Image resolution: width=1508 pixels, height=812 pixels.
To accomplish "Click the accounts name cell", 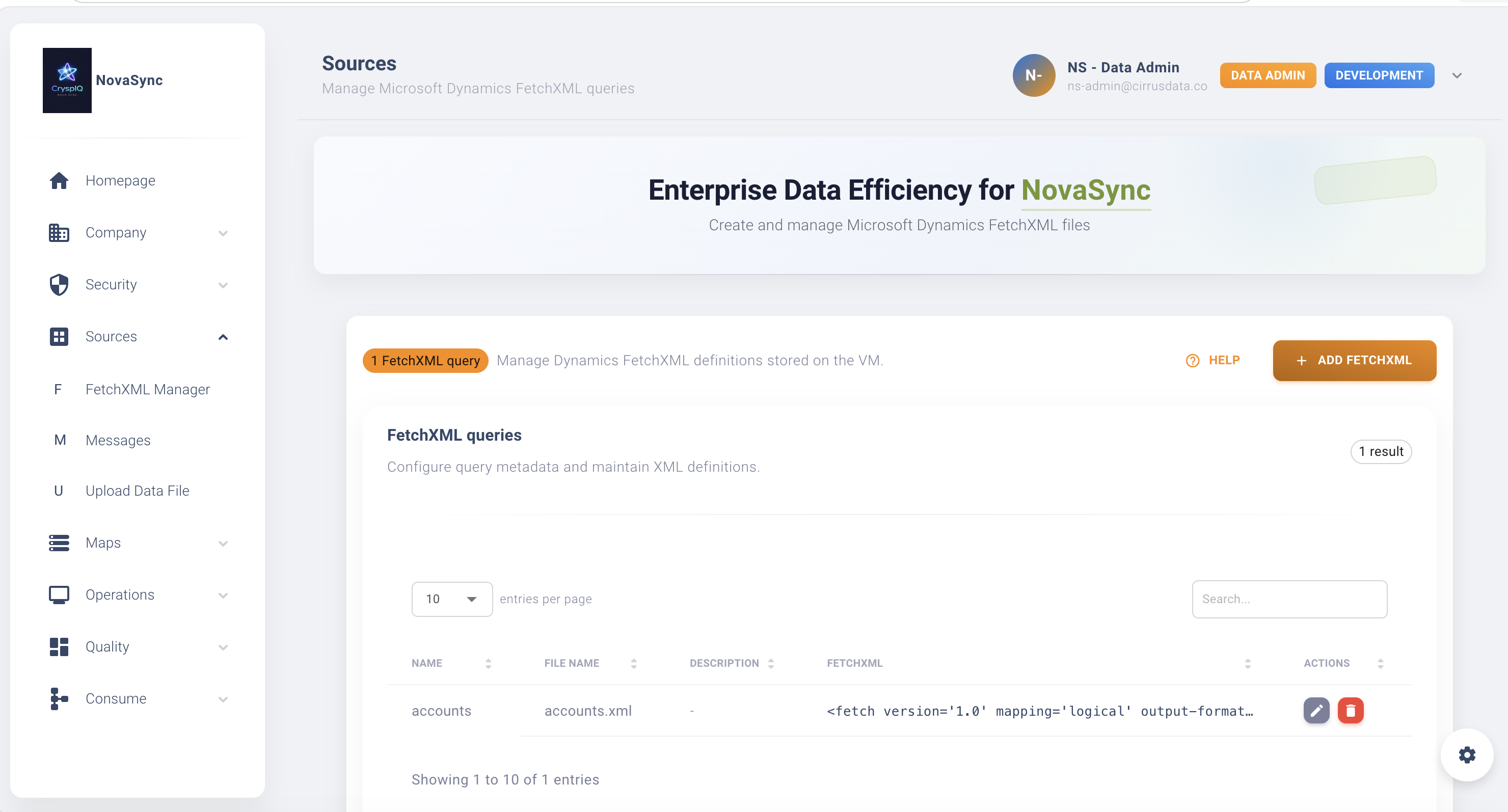I will click(x=441, y=711).
